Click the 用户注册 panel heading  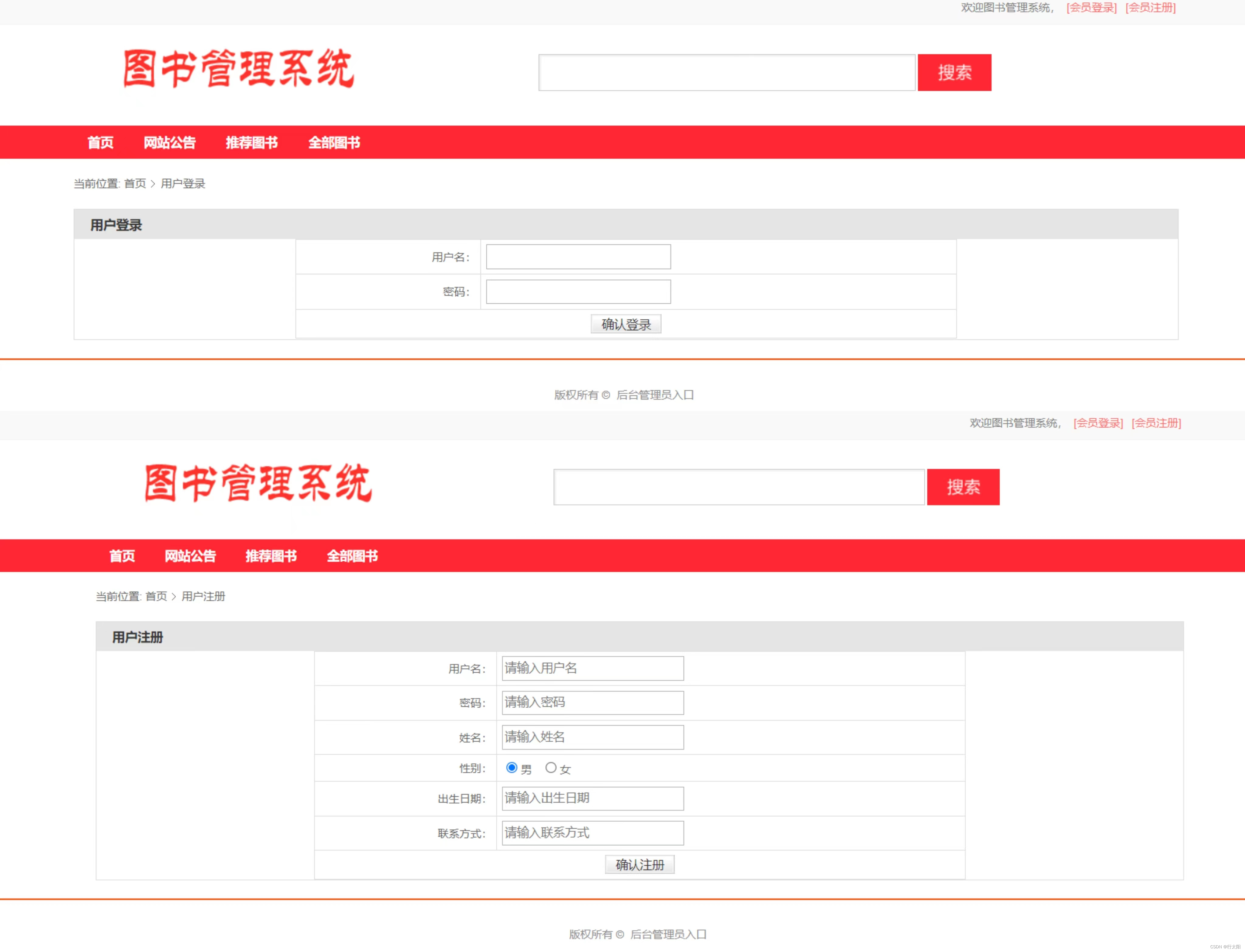138,637
